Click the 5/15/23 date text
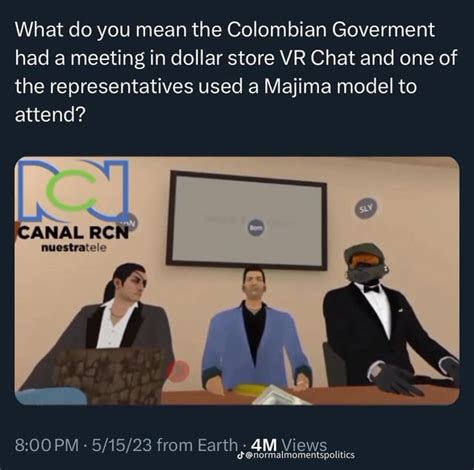The image size is (474, 470). [x=122, y=445]
